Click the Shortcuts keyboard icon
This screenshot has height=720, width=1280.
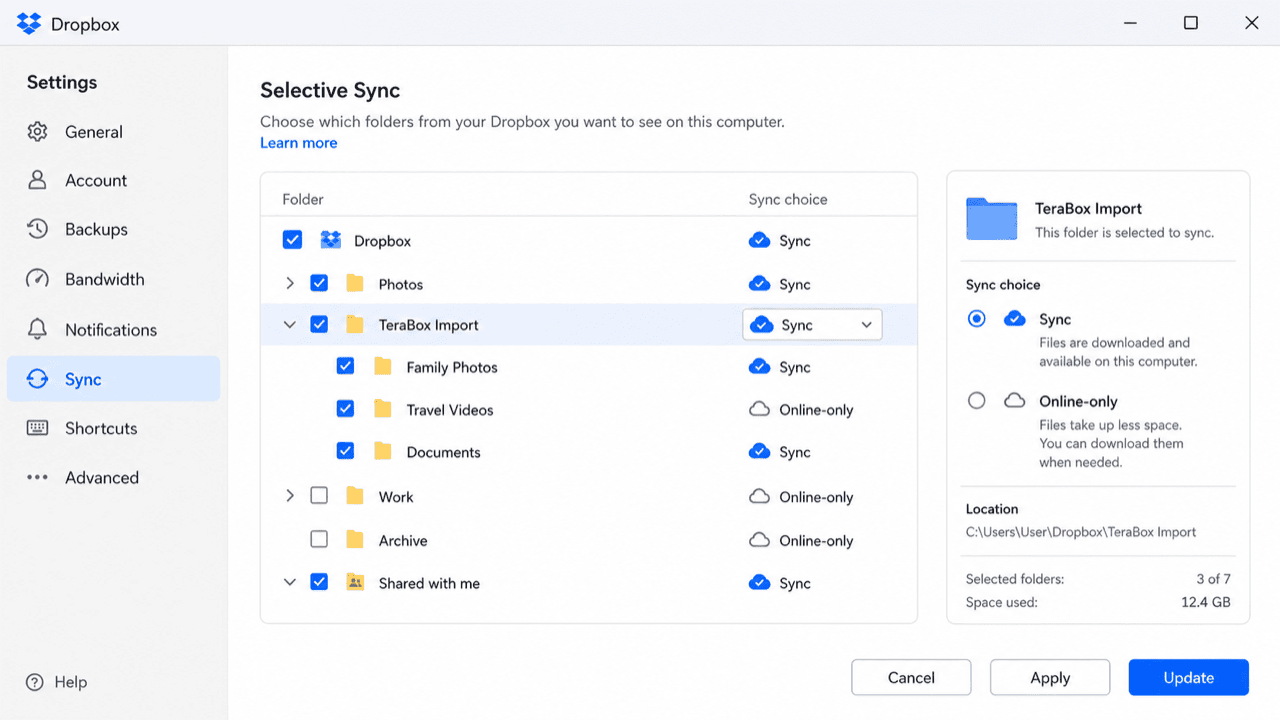point(37,428)
